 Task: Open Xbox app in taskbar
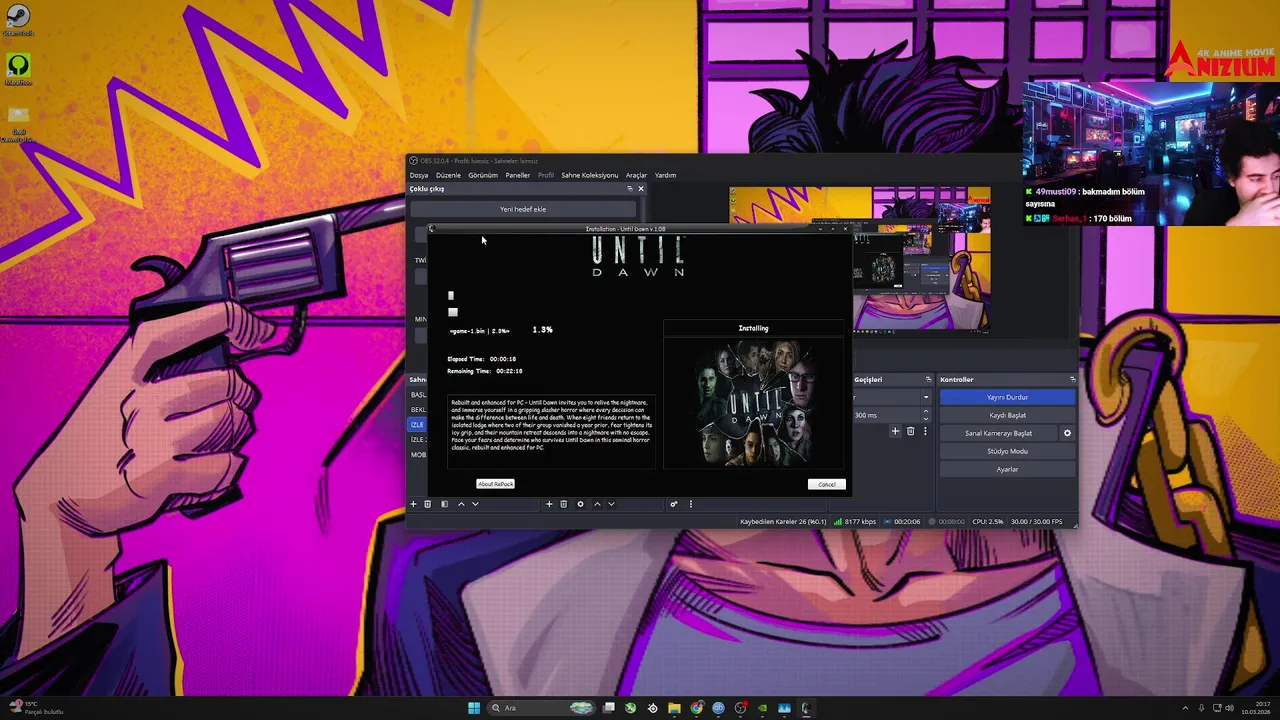630,708
